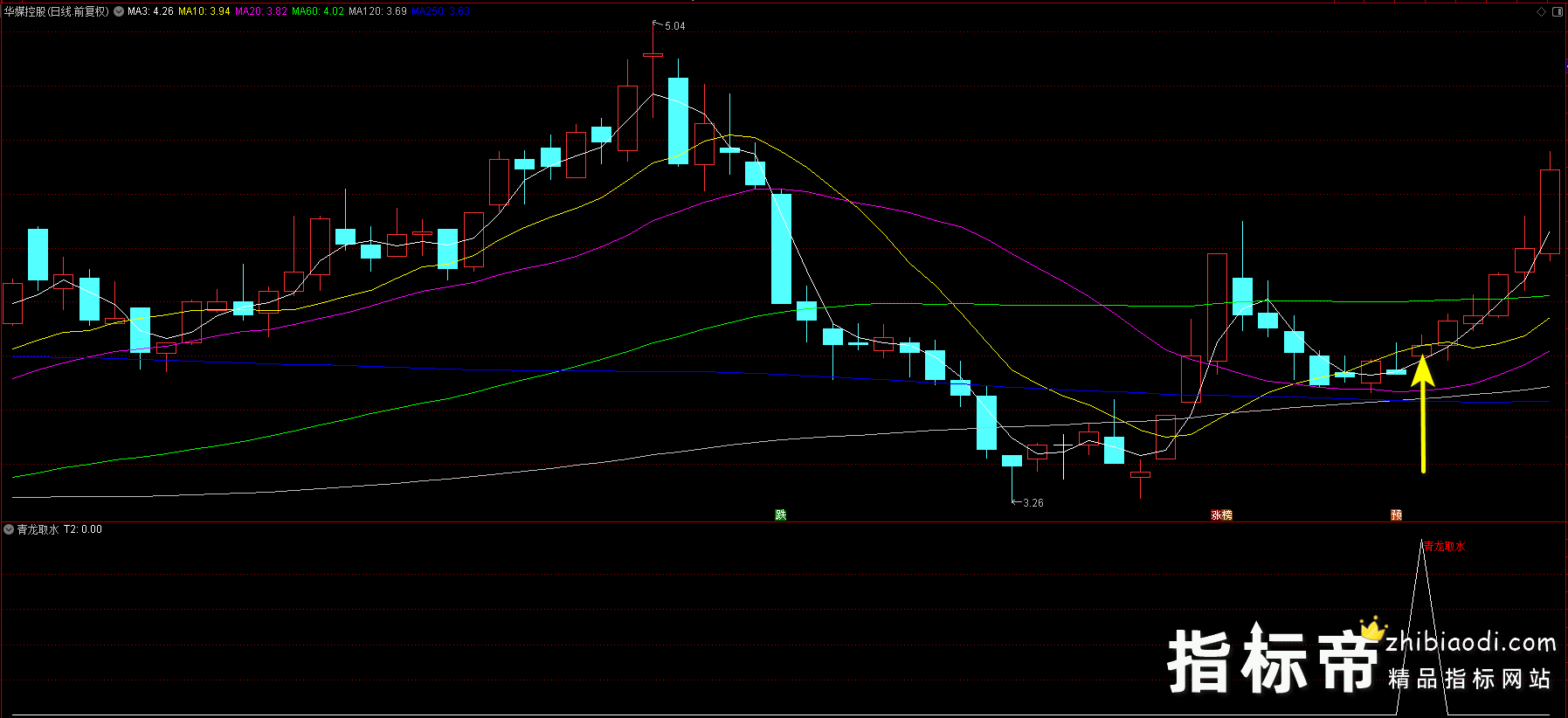
Task: Click the red 青龙取水 signal label
Action: tap(1445, 547)
